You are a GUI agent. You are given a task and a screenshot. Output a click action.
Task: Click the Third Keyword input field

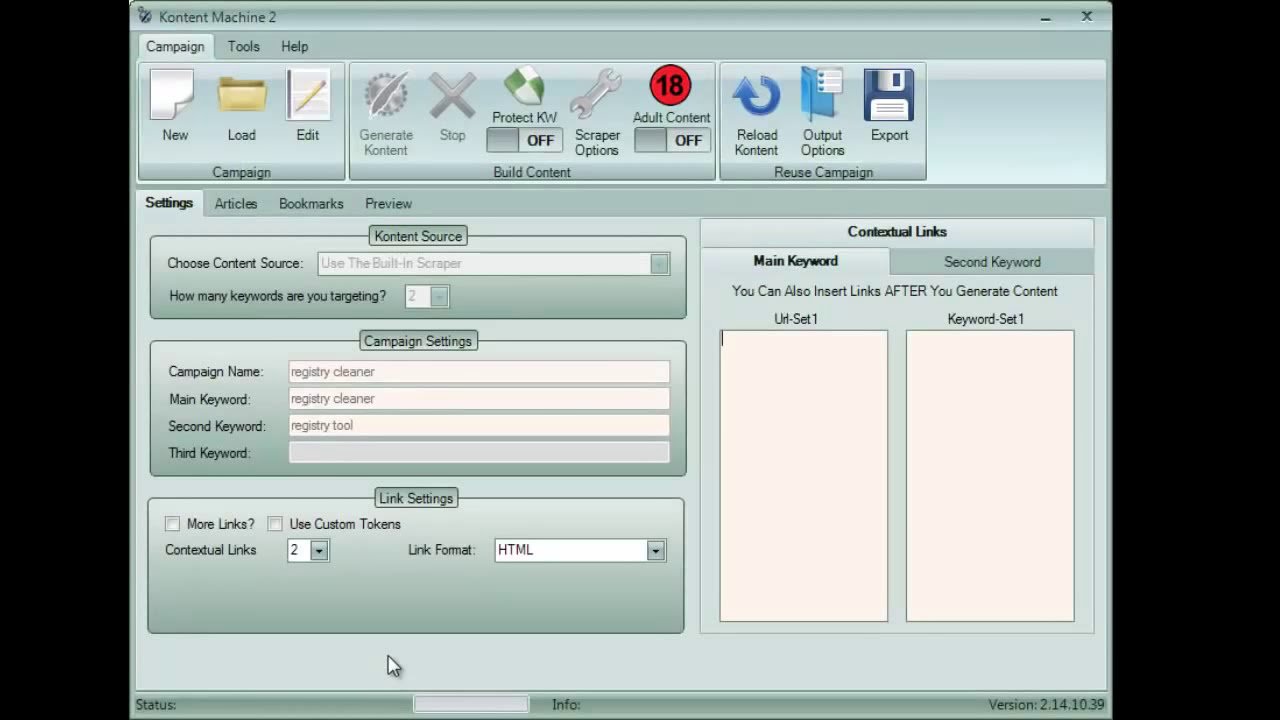point(479,453)
